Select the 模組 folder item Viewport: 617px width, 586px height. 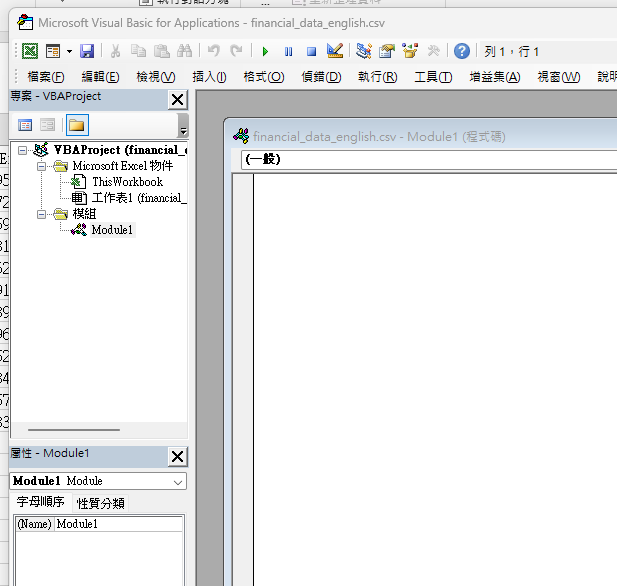[x=84, y=214]
